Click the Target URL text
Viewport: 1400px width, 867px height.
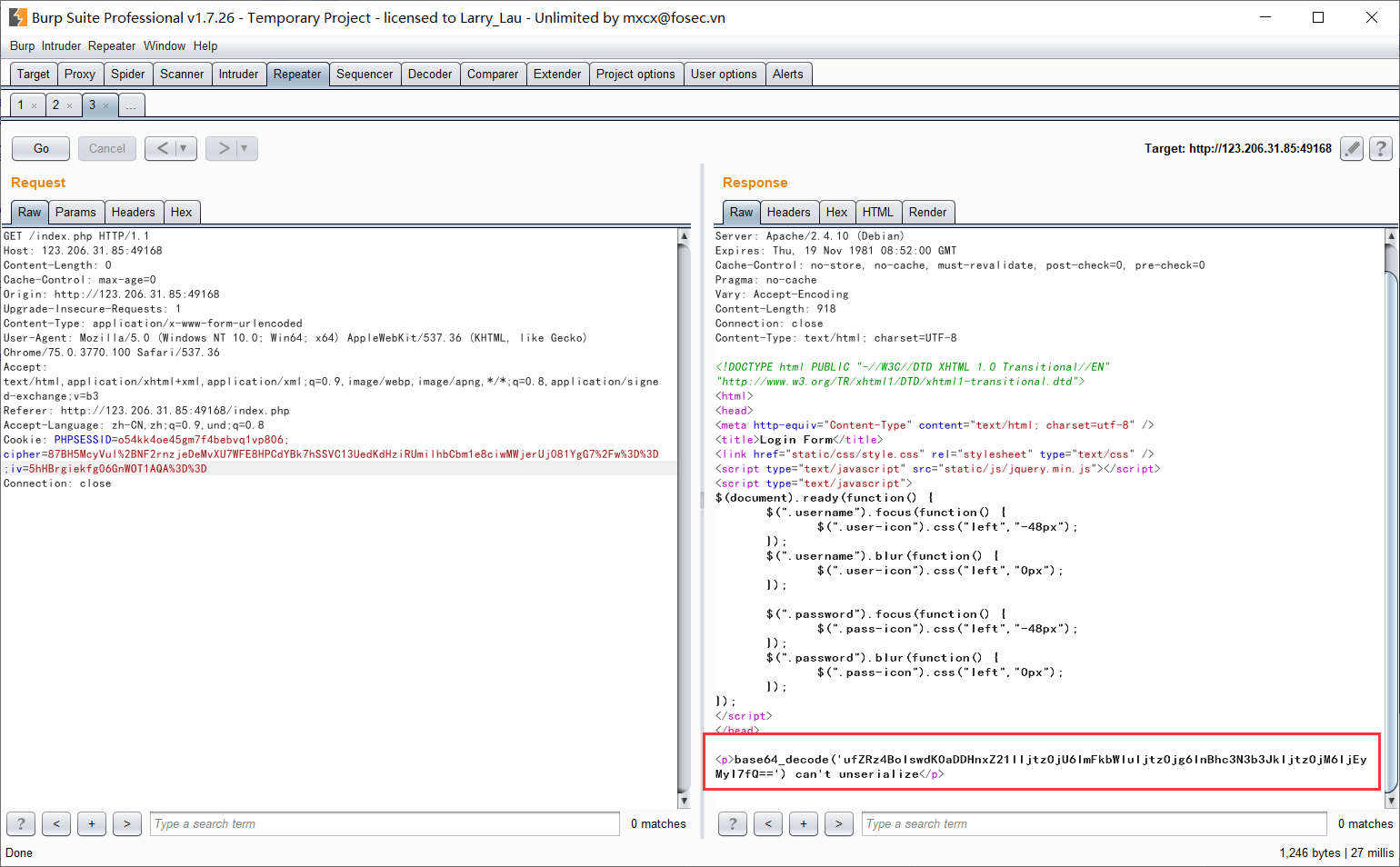pos(1238,148)
